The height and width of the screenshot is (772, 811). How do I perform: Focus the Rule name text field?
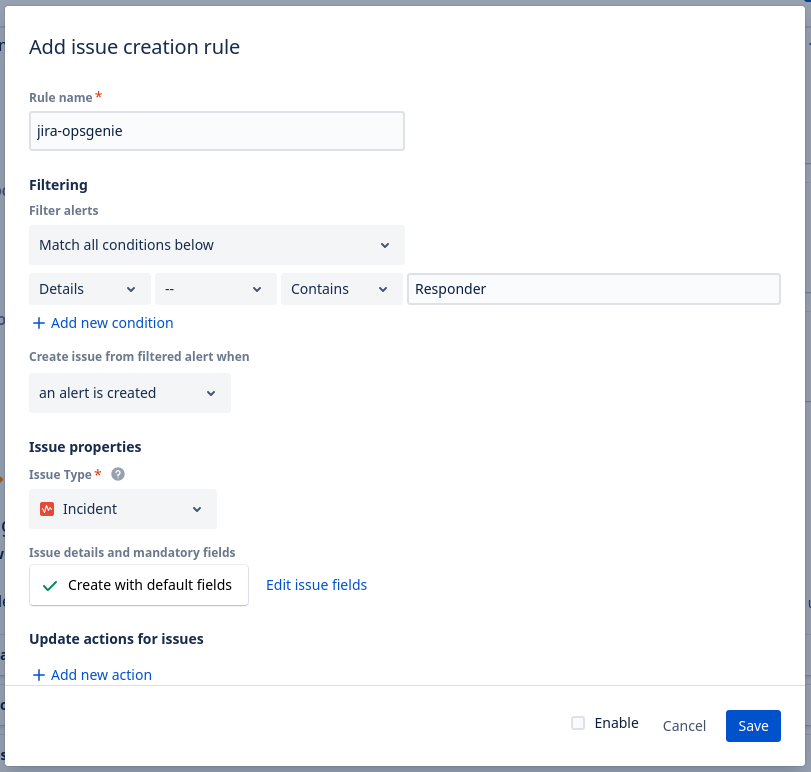point(216,131)
